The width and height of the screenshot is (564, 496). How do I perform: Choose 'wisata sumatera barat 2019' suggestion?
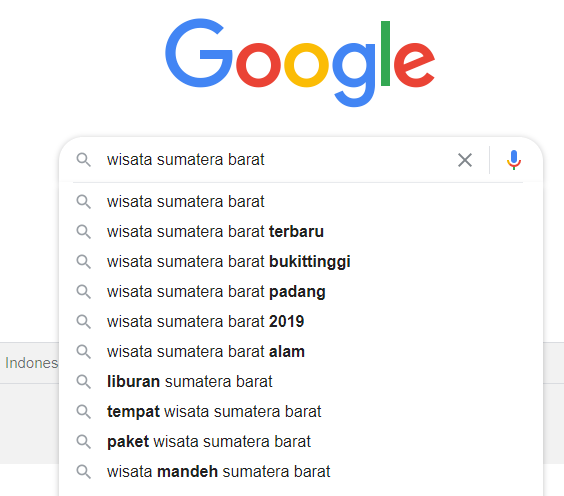(x=301, y=322)
